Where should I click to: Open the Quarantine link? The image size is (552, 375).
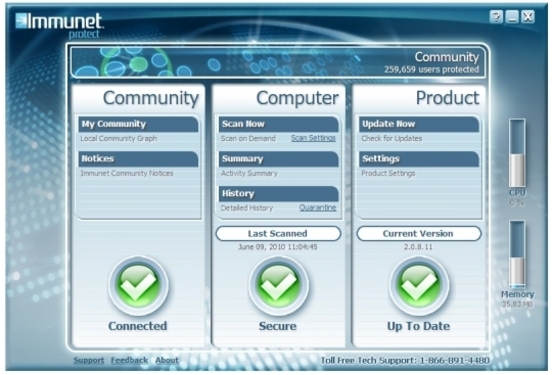click(x=318, y=208)
